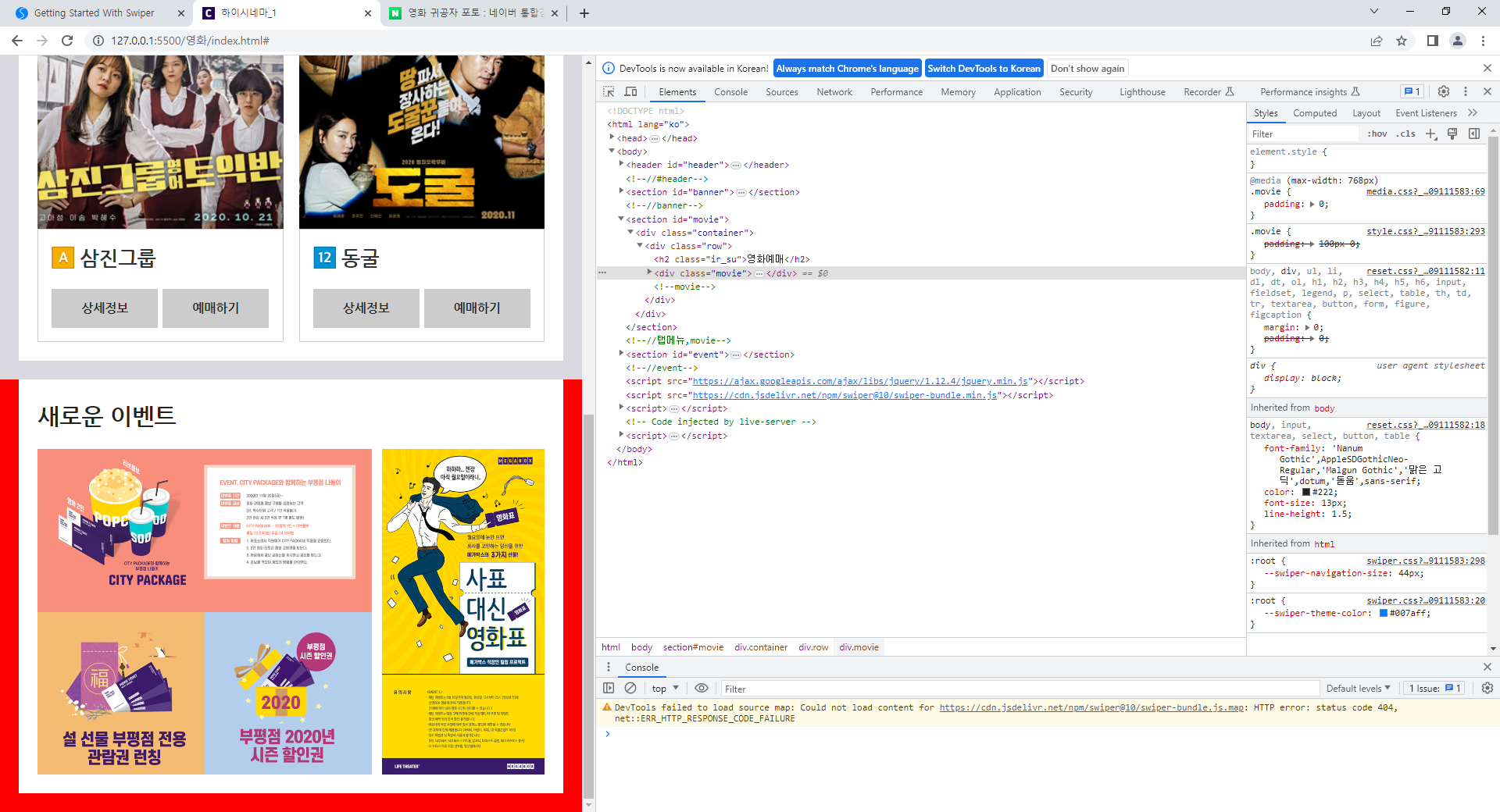Open DevTools customize three-dot menu
The width and height of the screenshot is (1500, 812).
[x=1466, y=91]
